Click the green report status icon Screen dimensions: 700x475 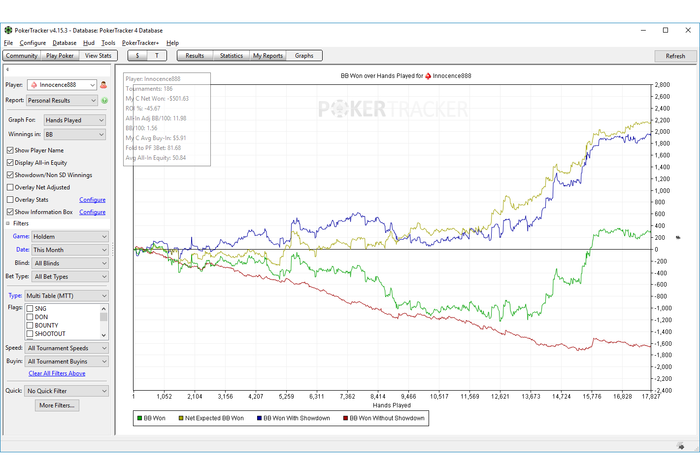pos(104,100)
